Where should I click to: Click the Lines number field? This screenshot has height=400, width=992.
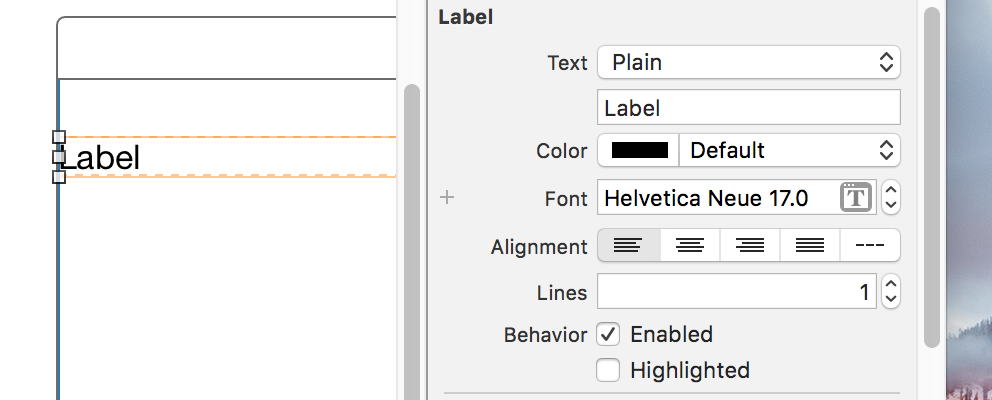tap(736, 291)
